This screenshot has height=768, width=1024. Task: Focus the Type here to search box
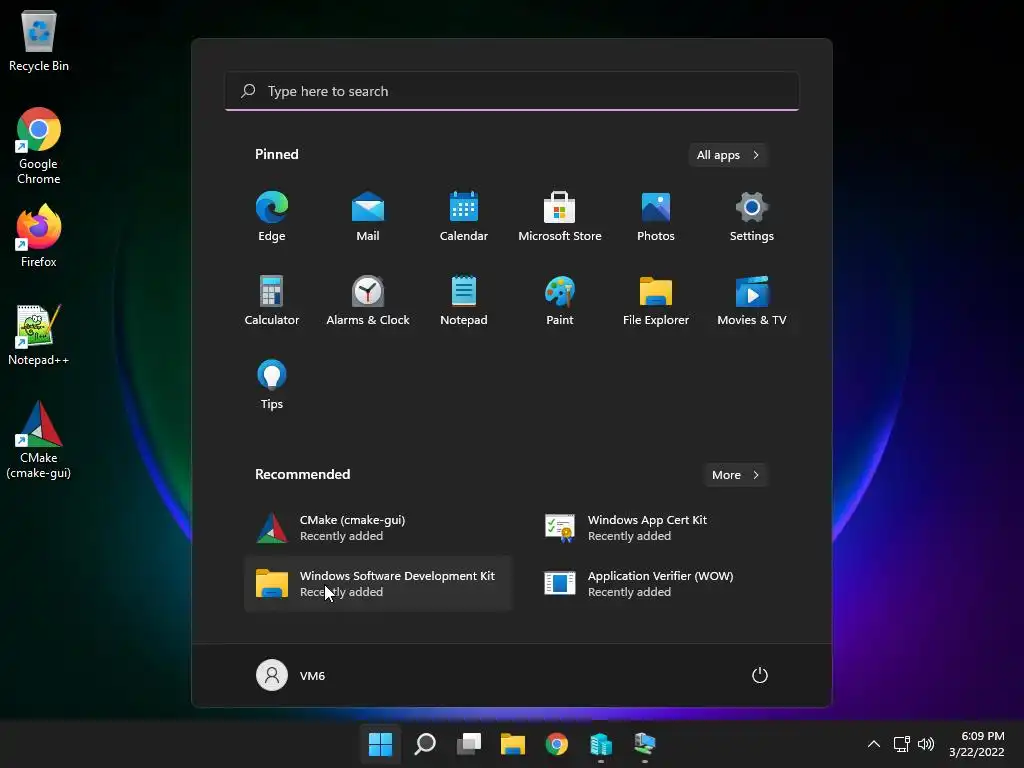click(511, 91)
